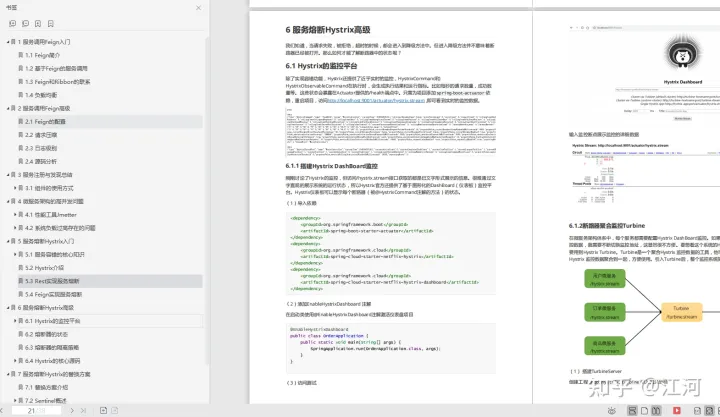Go to the previous page arrow

tap(2, 411)
